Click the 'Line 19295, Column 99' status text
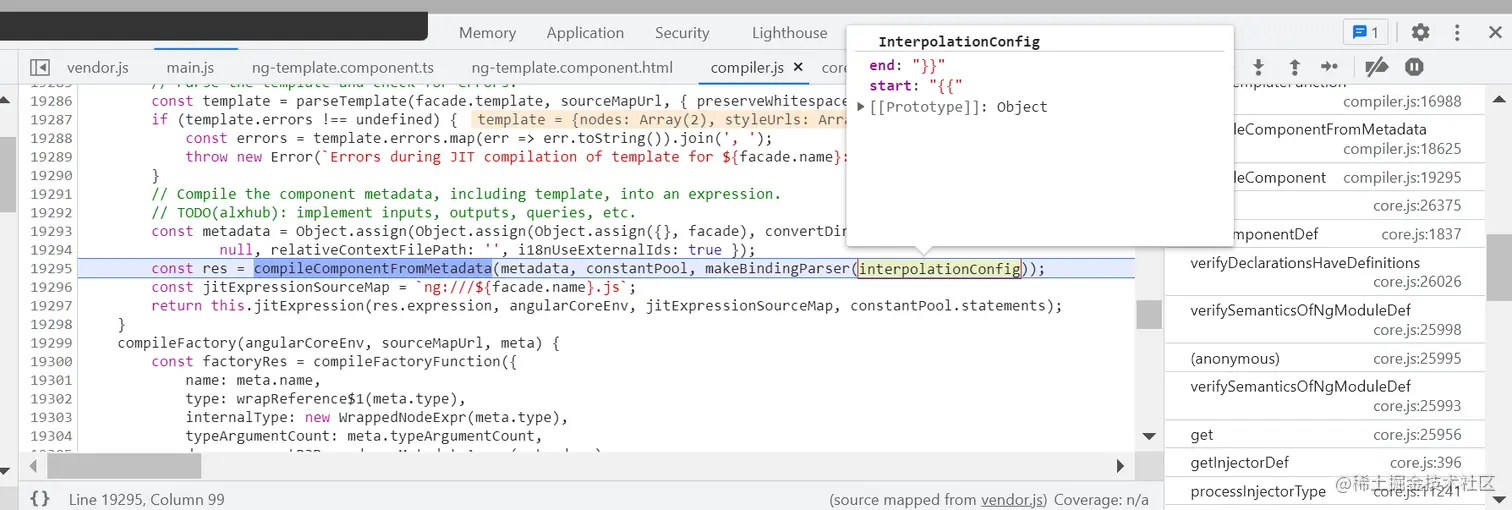The height and width of the screenshot is (510, 1512). click(147, 499)
